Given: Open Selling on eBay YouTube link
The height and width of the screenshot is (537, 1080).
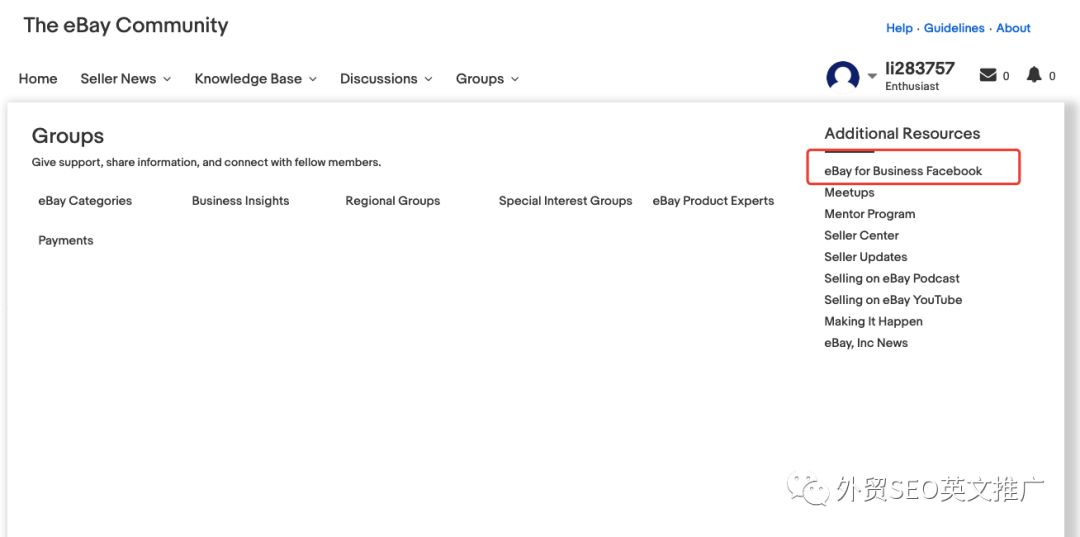Looking at the screenshot, I should (x=893, y=299).
